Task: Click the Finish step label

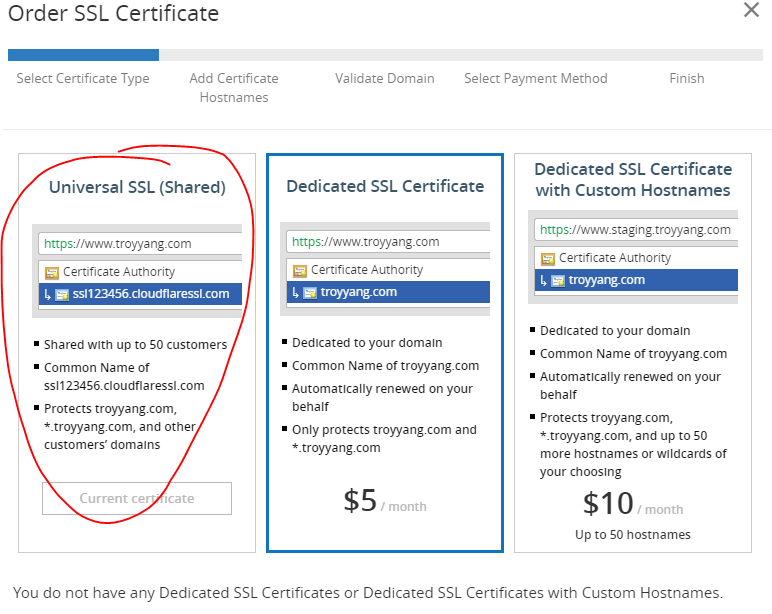Action: click(x=686, y=78)
